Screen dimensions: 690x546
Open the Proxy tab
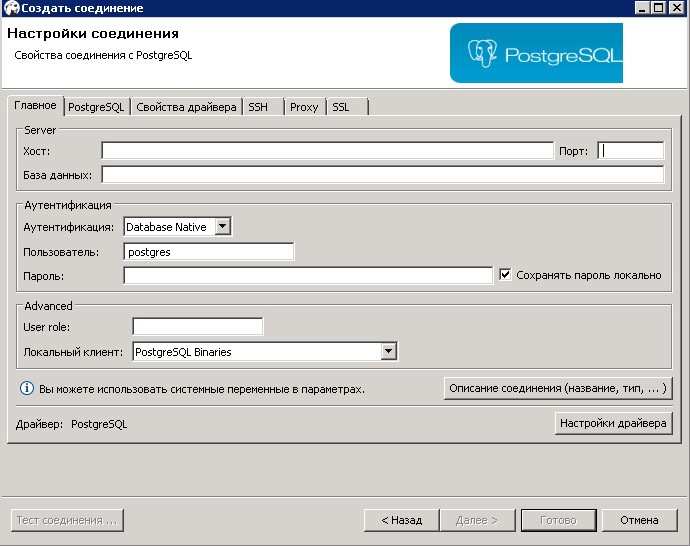[x=304, y=107]
